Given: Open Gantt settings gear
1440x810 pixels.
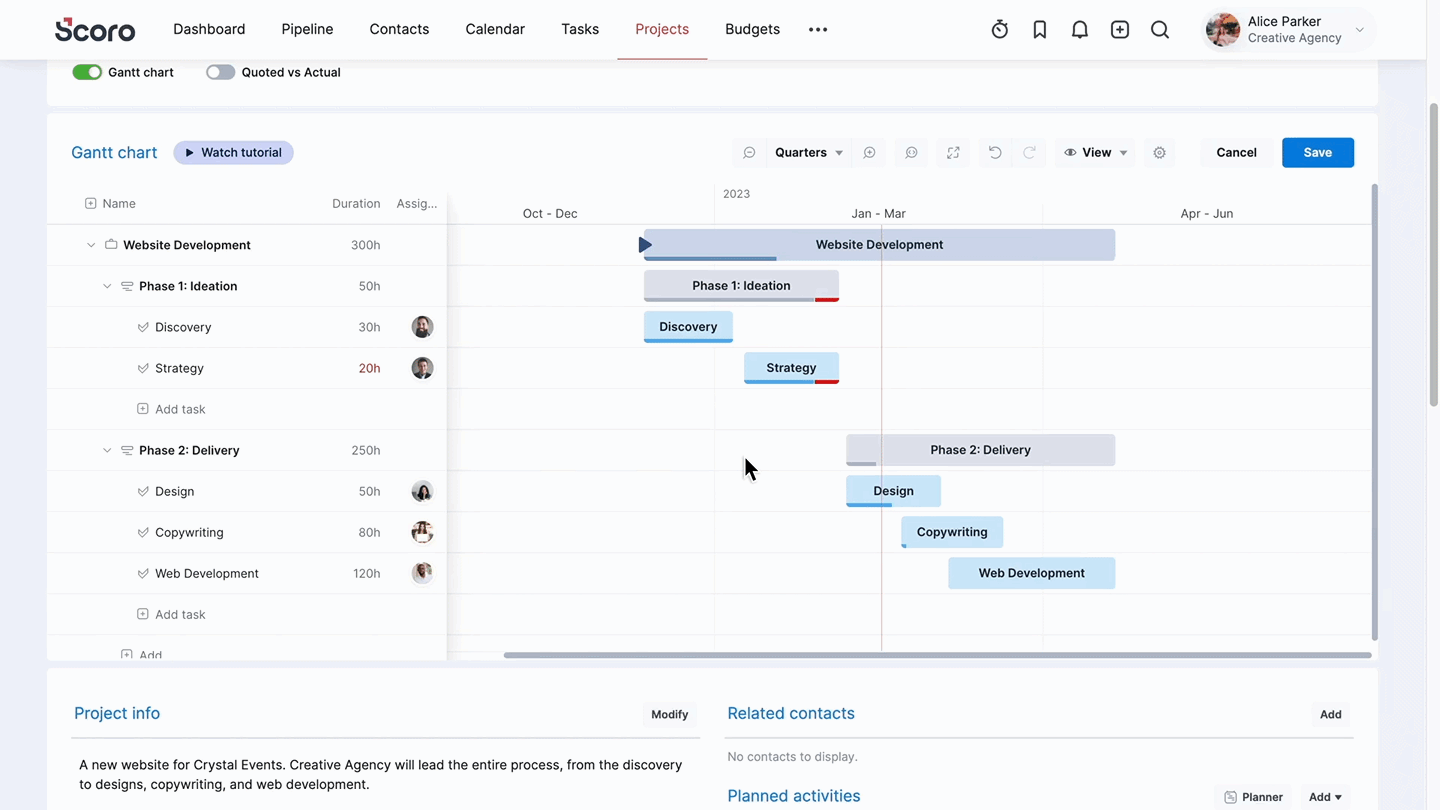Looking at the screenshot, I should [1160, 153].
